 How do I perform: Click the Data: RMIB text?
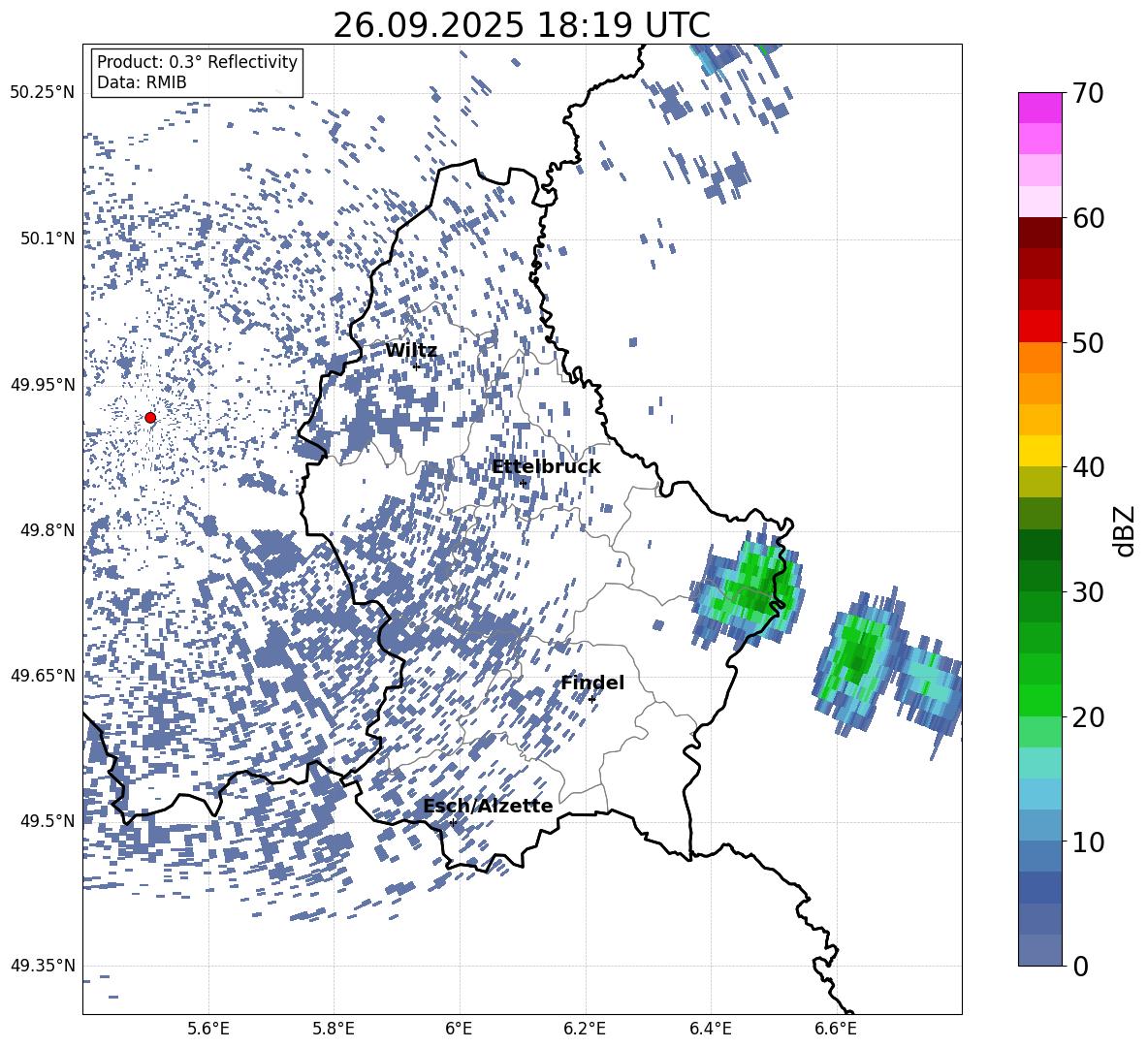[x=142, y=82]
